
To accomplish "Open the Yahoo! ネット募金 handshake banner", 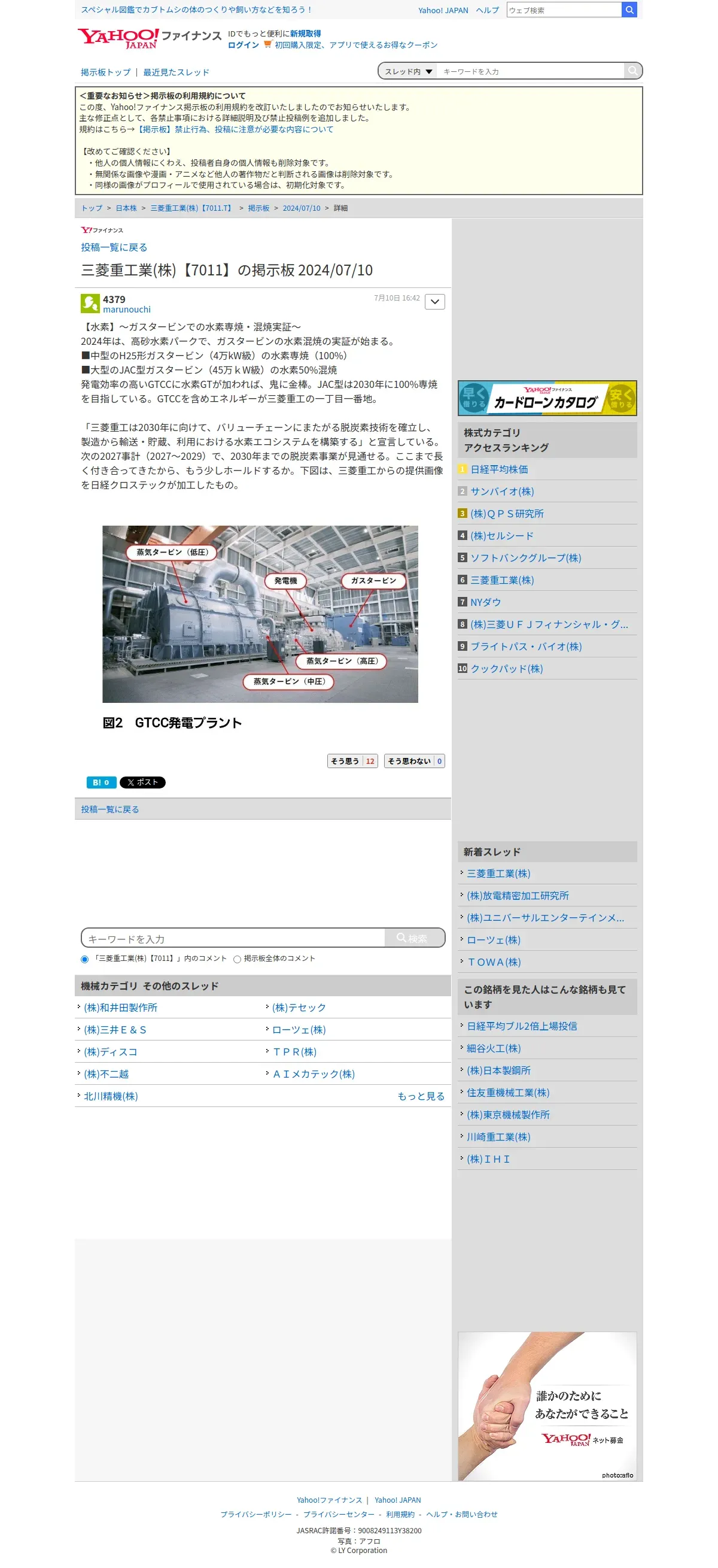I will click(547, 1406).
